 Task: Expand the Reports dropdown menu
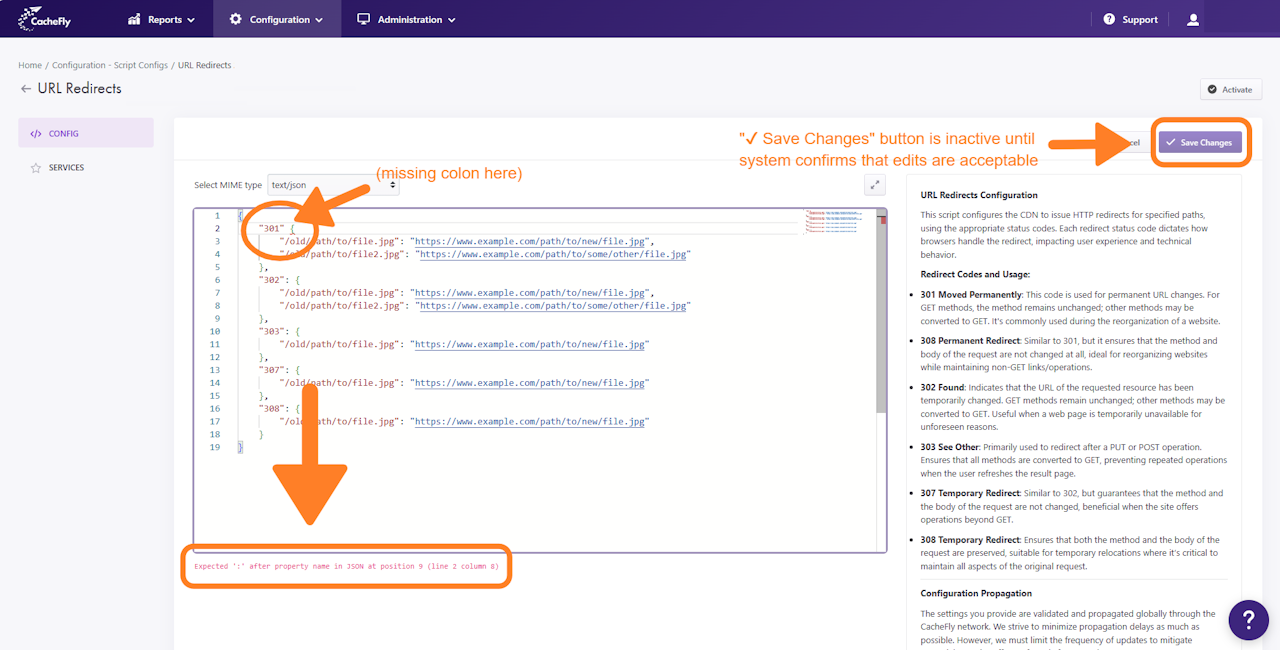coord(162,19)
